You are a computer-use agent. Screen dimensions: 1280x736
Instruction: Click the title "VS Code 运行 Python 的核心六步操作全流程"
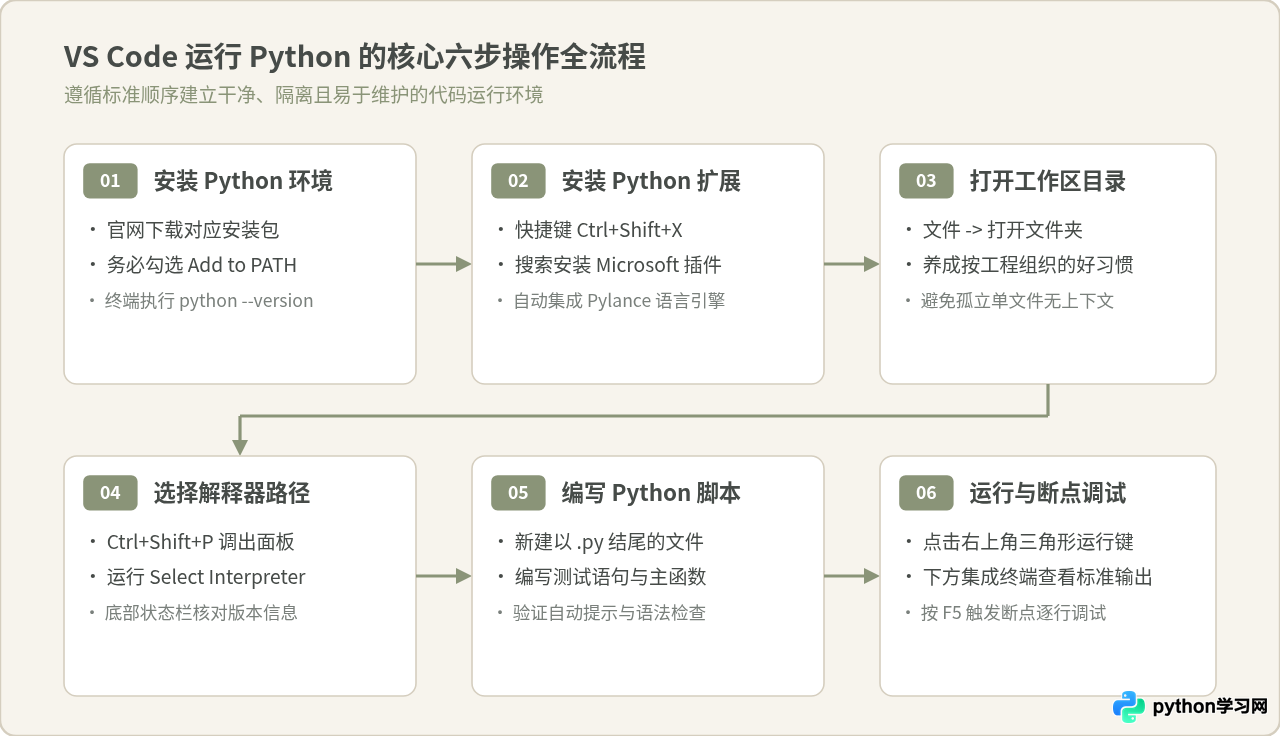pyautogui.click(x=355, y=57)
